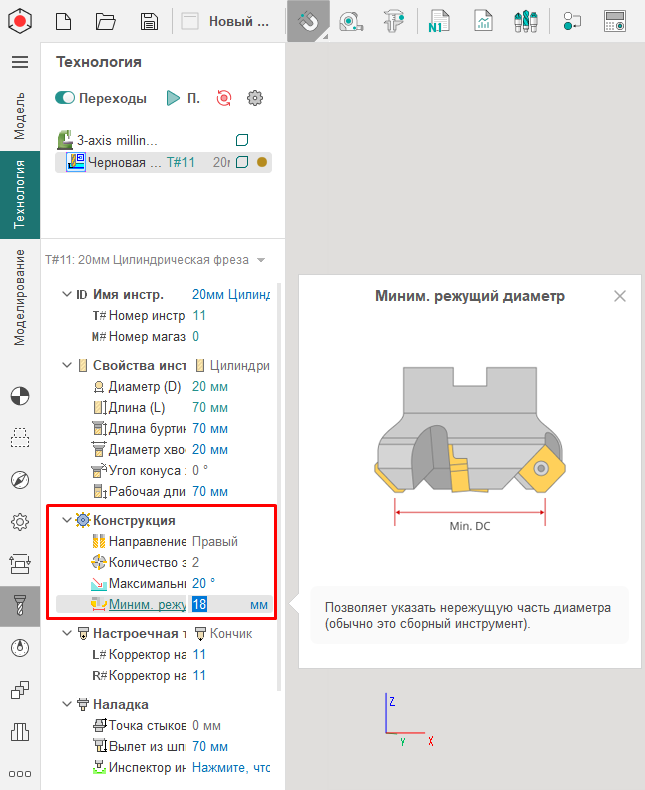Close the Миним. режущий диаметр help popup
Viewport: 645px width, 790px height.
pos(620,296)
